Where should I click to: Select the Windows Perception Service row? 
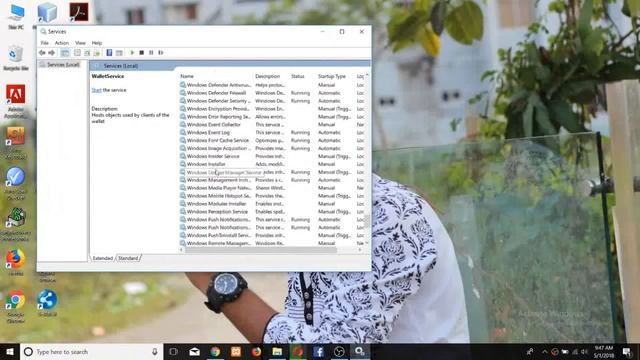click(x=271, y=212)
